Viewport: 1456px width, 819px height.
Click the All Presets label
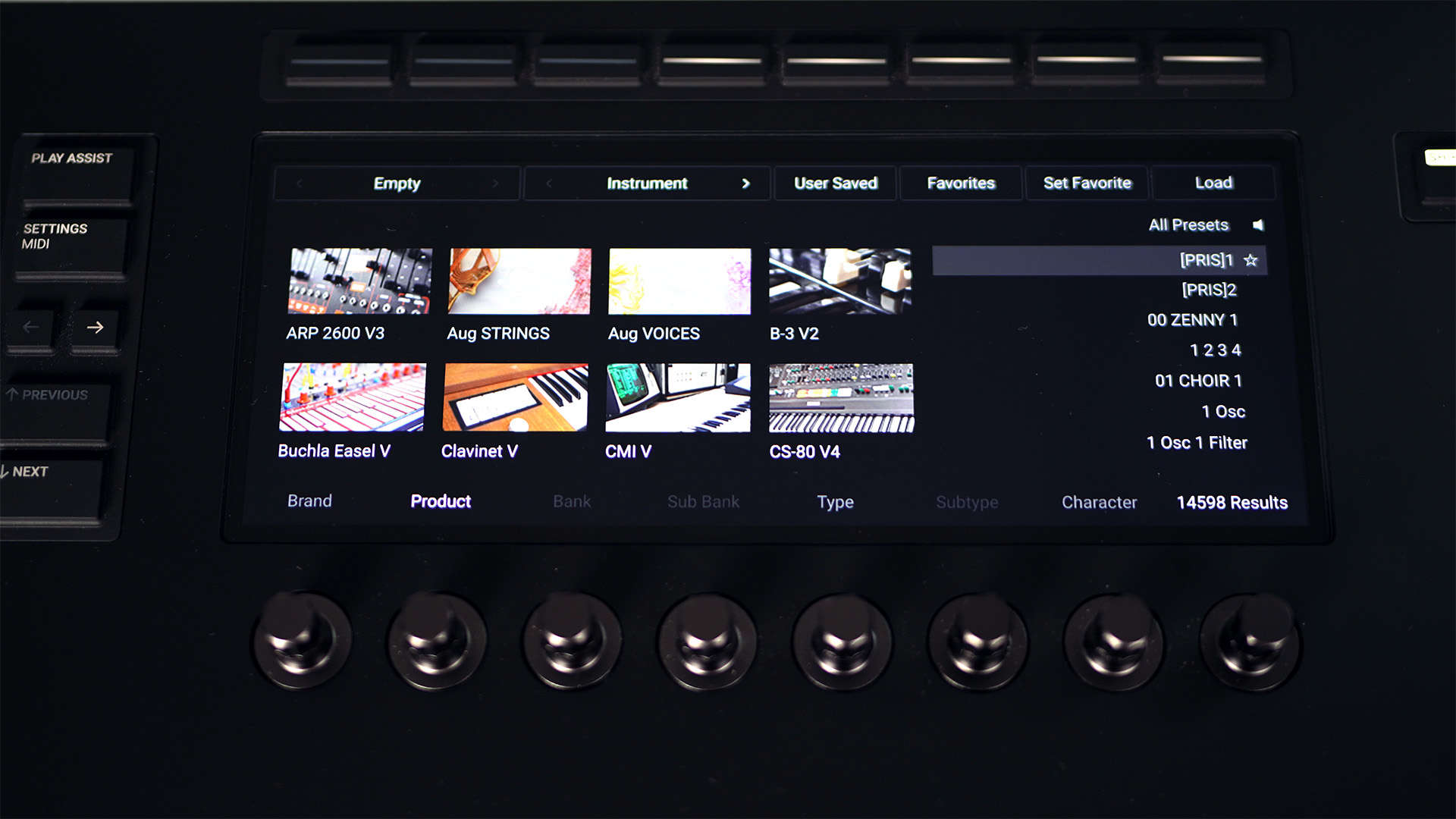[x=1188, y=224]
